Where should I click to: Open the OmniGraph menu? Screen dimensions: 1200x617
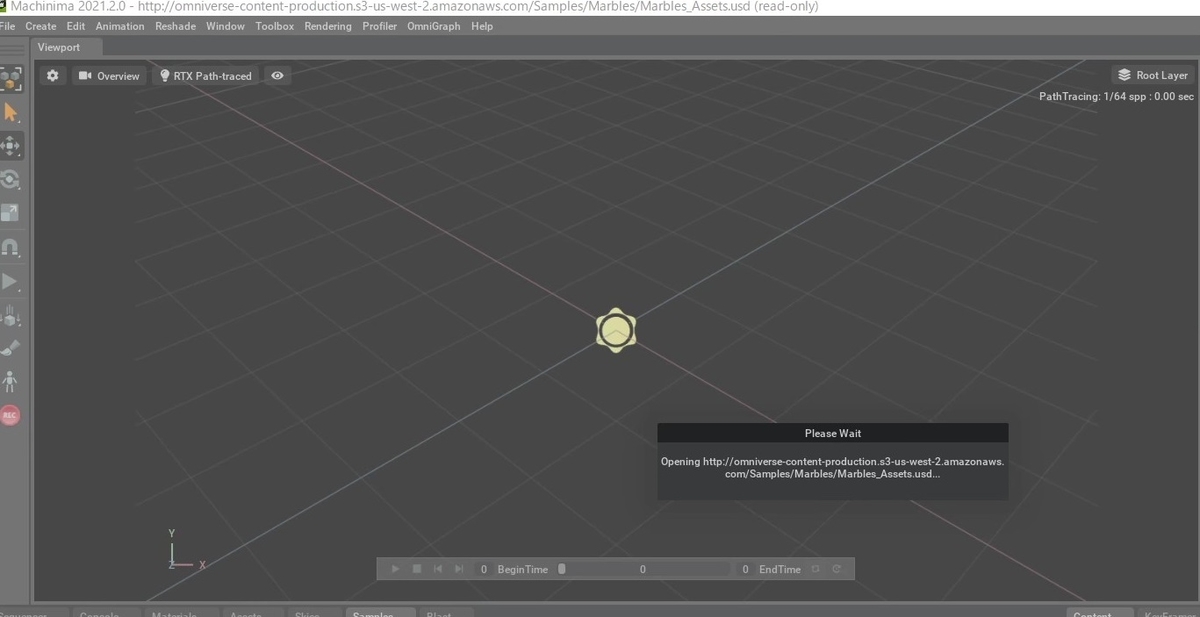click(434, 26)
